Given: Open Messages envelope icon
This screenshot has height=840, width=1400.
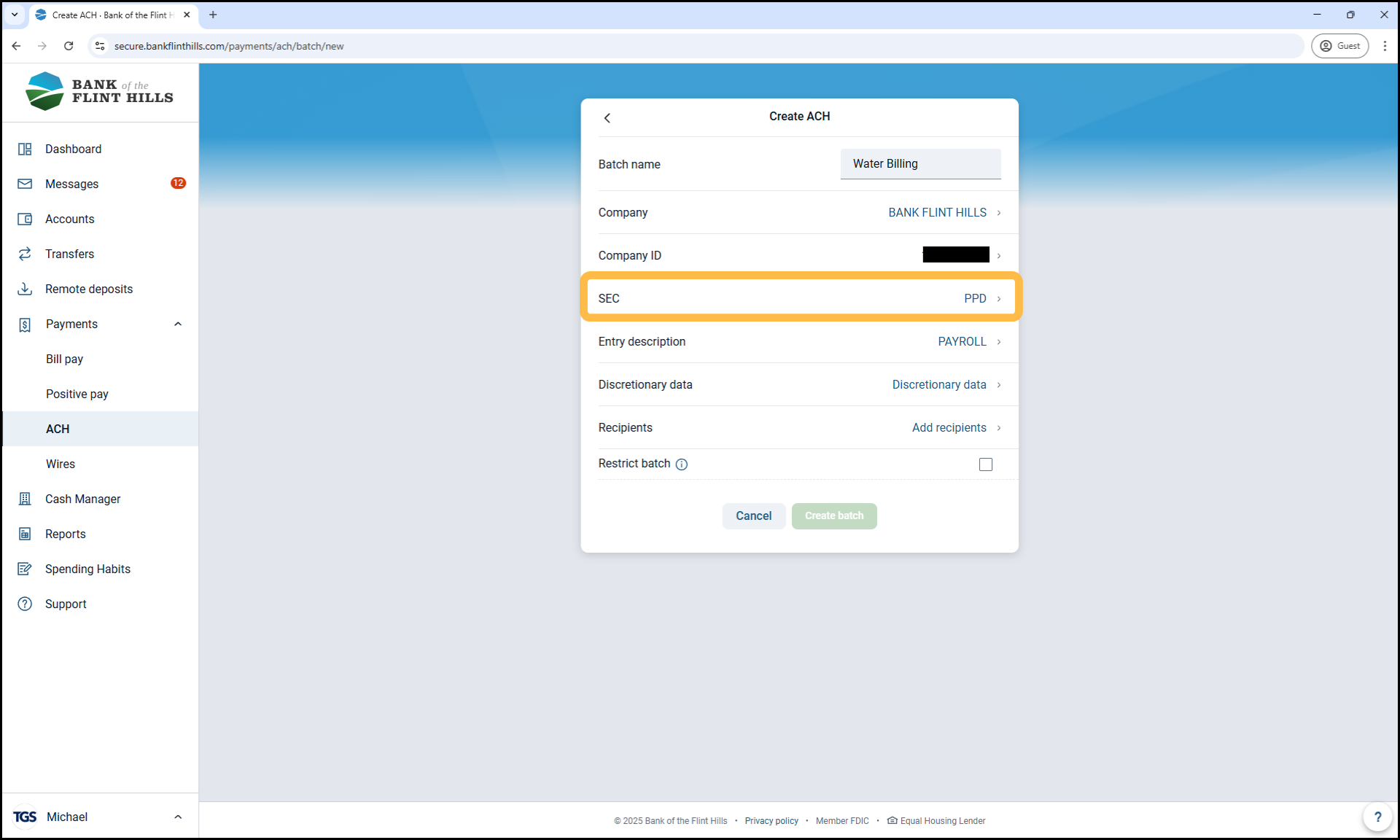Looking at the screenshot, I should pos(25,184).
